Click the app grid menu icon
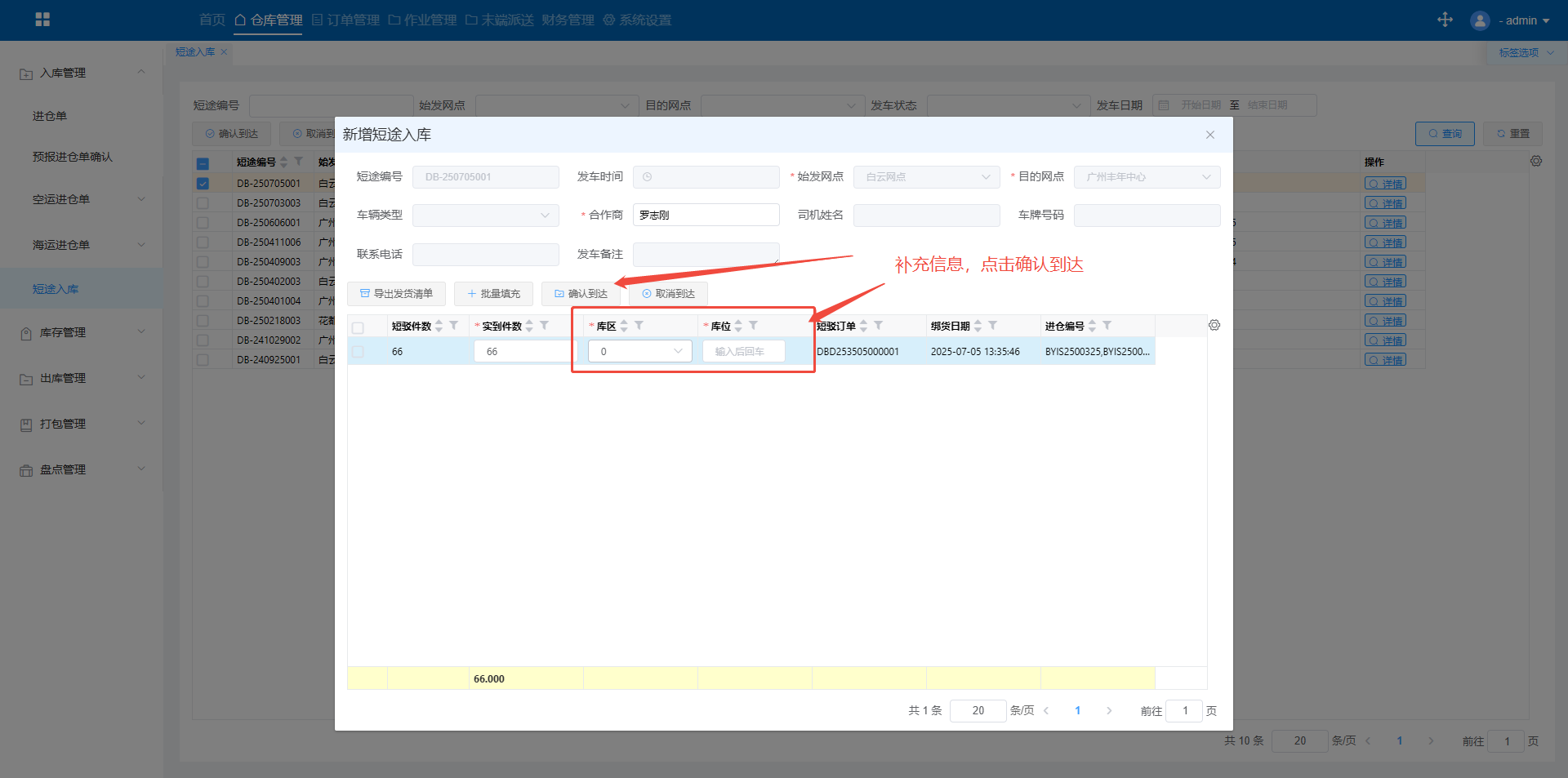The image size is (1568, 778). (42, 20)
